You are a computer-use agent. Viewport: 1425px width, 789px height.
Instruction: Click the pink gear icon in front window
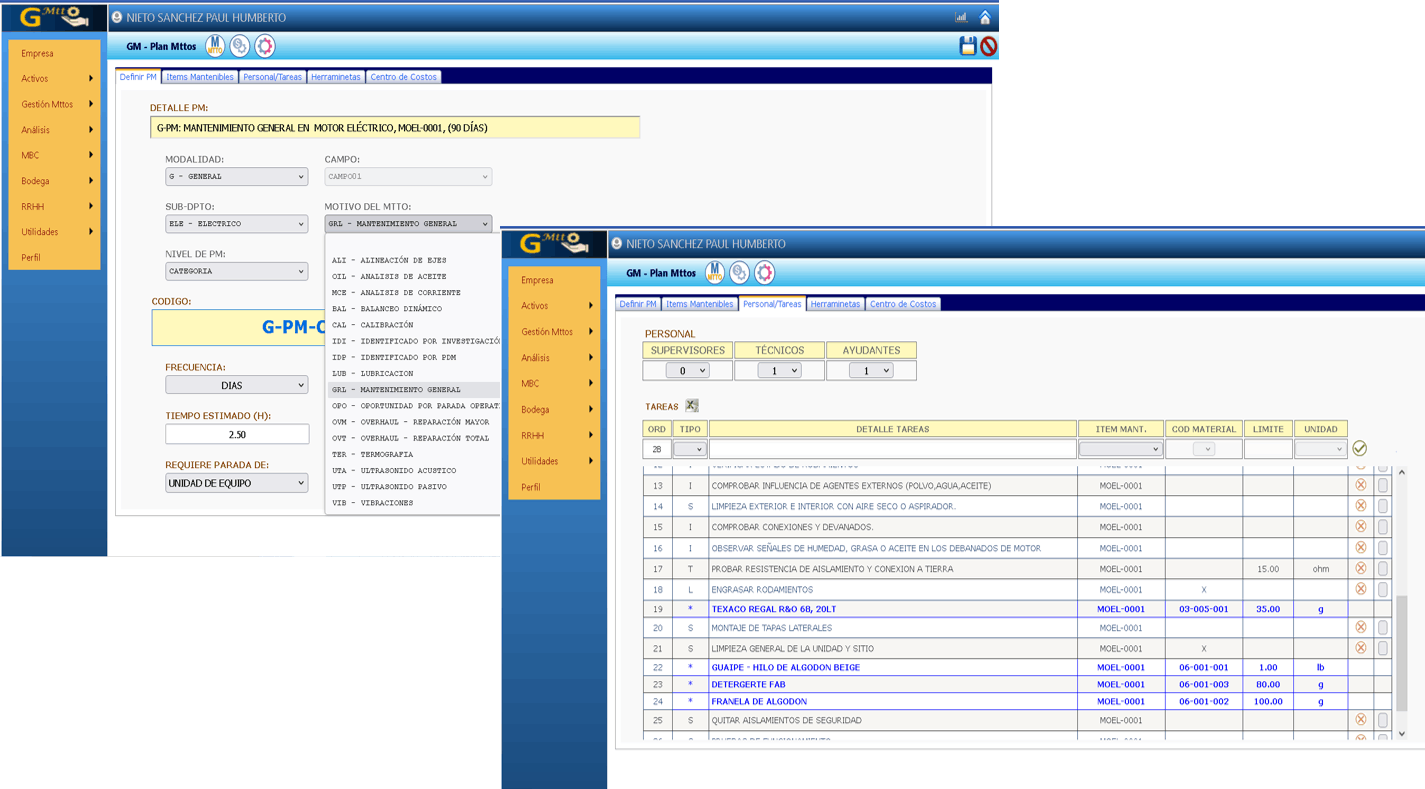pos(764,272)
